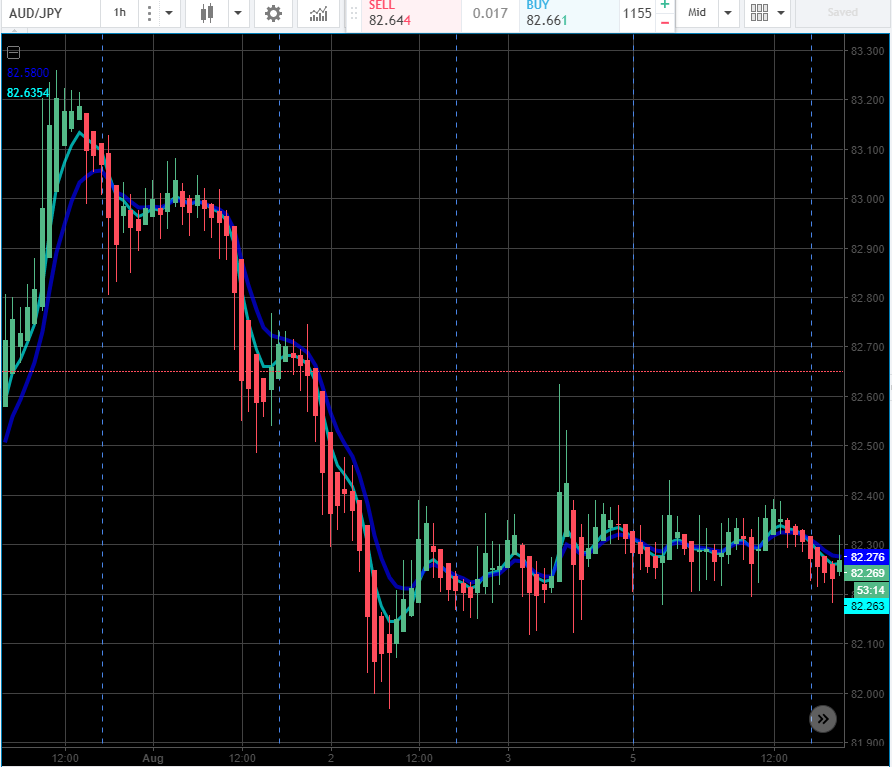Click the quantity field showing 1155
This screenshot has height=767, width=892.
point(636,14)
